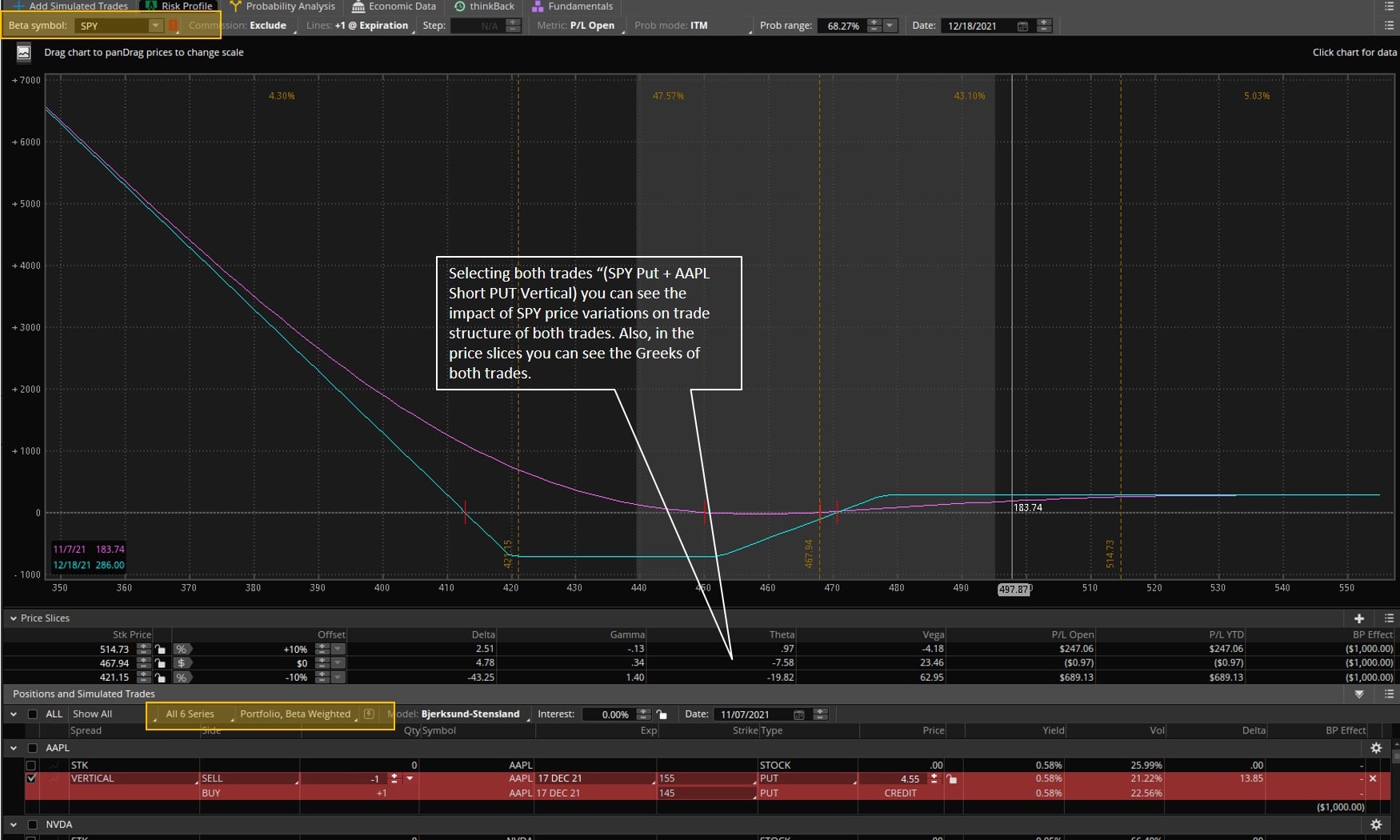Toggle the lock on the 4.55 price
The width and height of the screenshot is (1400, 840).
tap(951, 779)
